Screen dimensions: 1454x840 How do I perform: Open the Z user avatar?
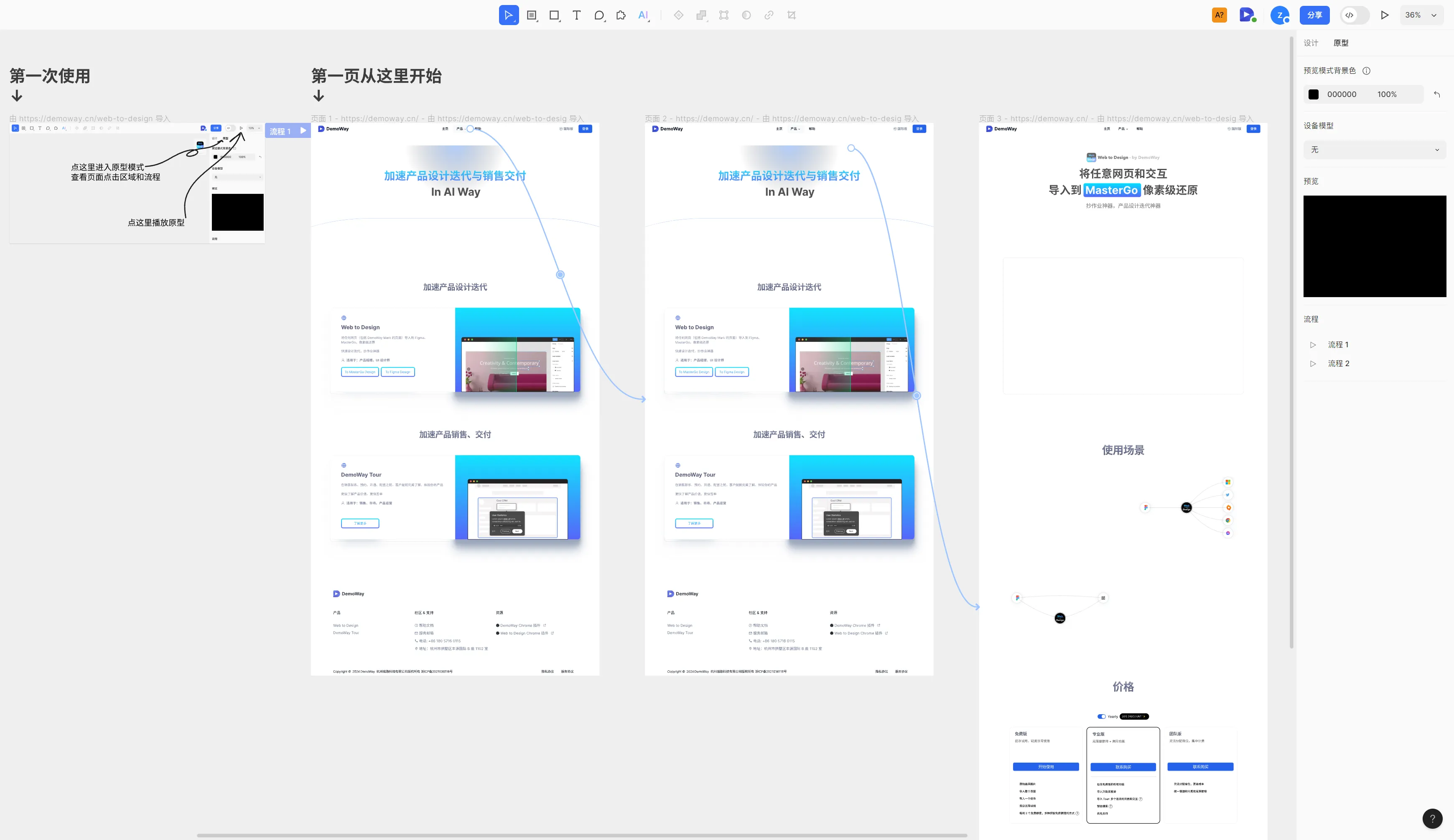1280,15
